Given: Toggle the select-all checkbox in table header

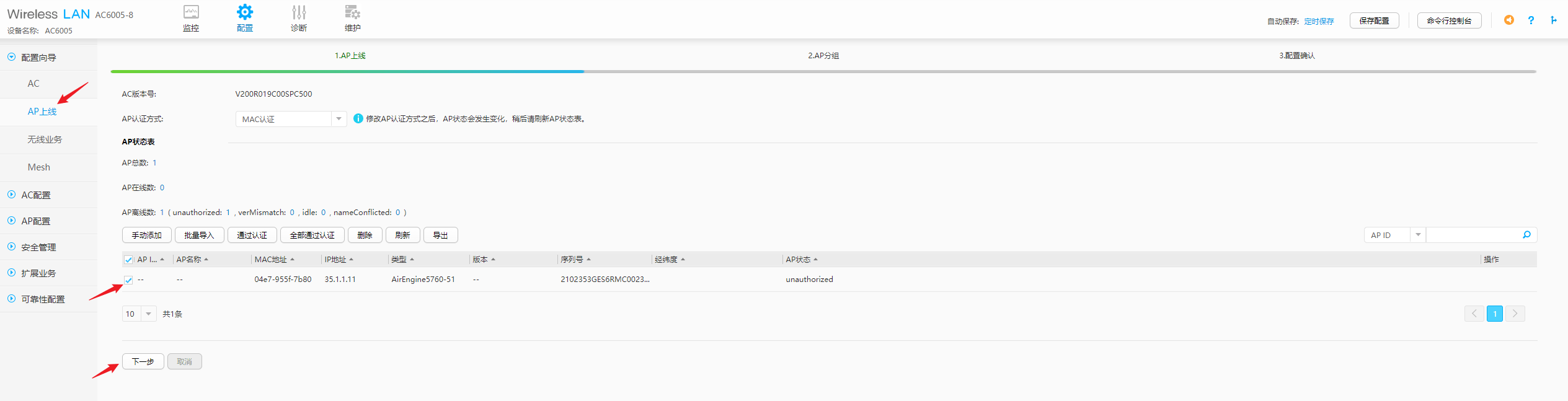Looking at the screenshot, I should [x=128, y=260].
